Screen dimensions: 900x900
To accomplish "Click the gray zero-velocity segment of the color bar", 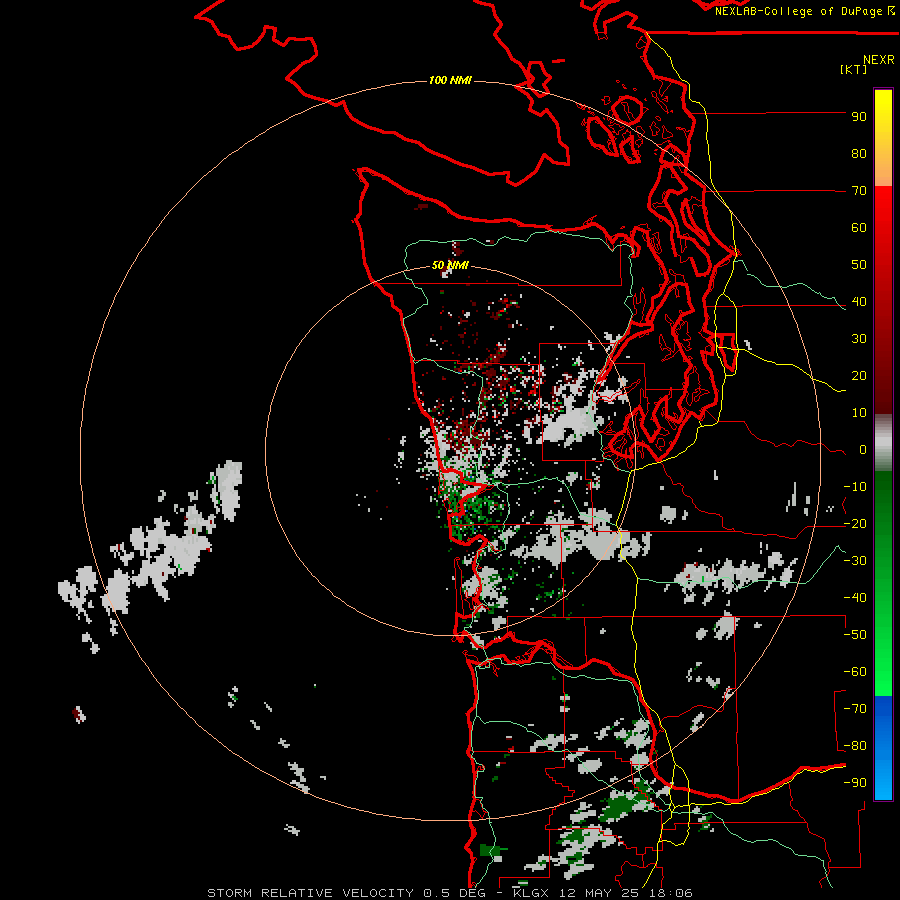I will [883, 443].
